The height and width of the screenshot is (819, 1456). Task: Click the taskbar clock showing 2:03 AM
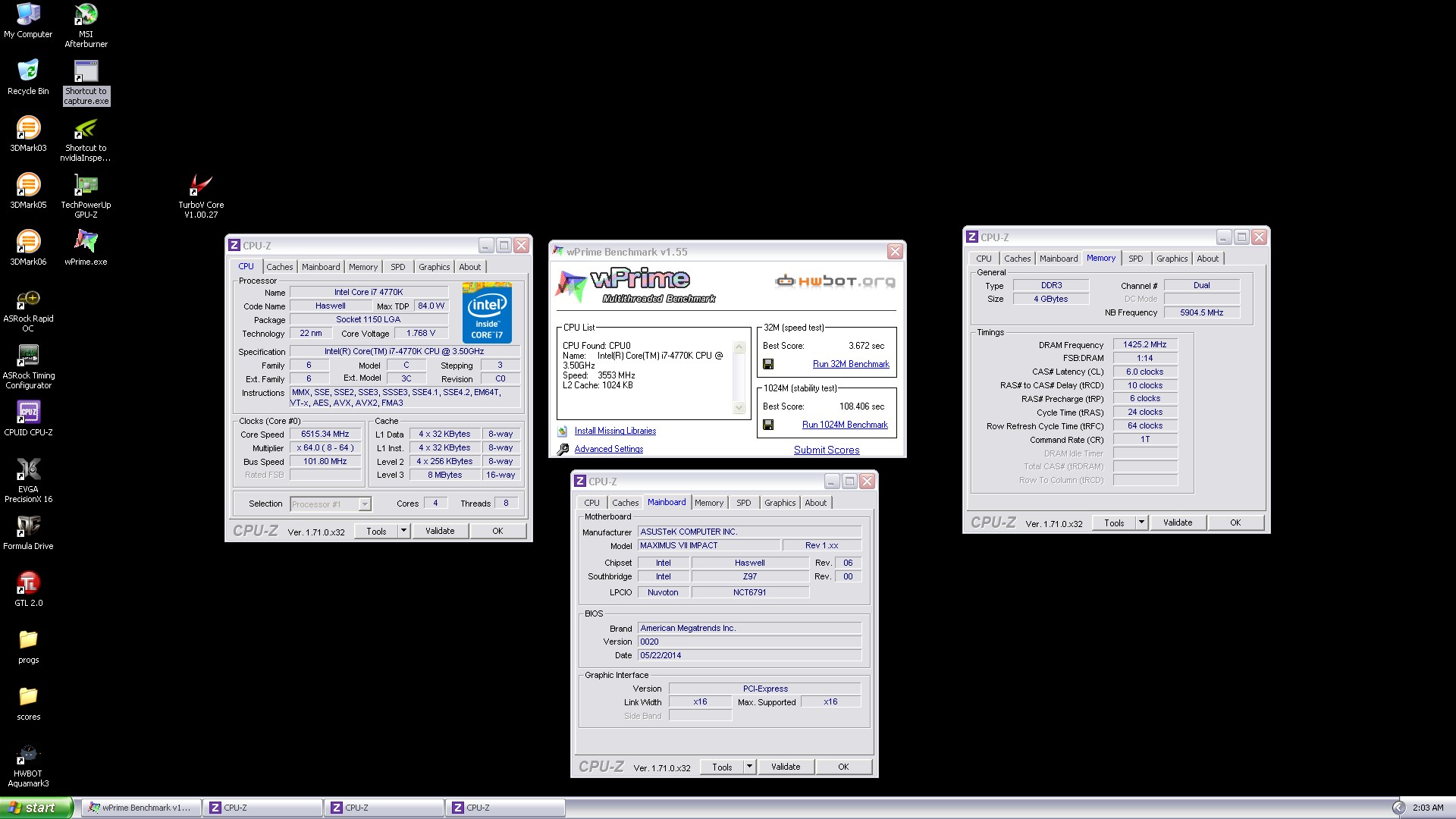tap(1428, 808)
